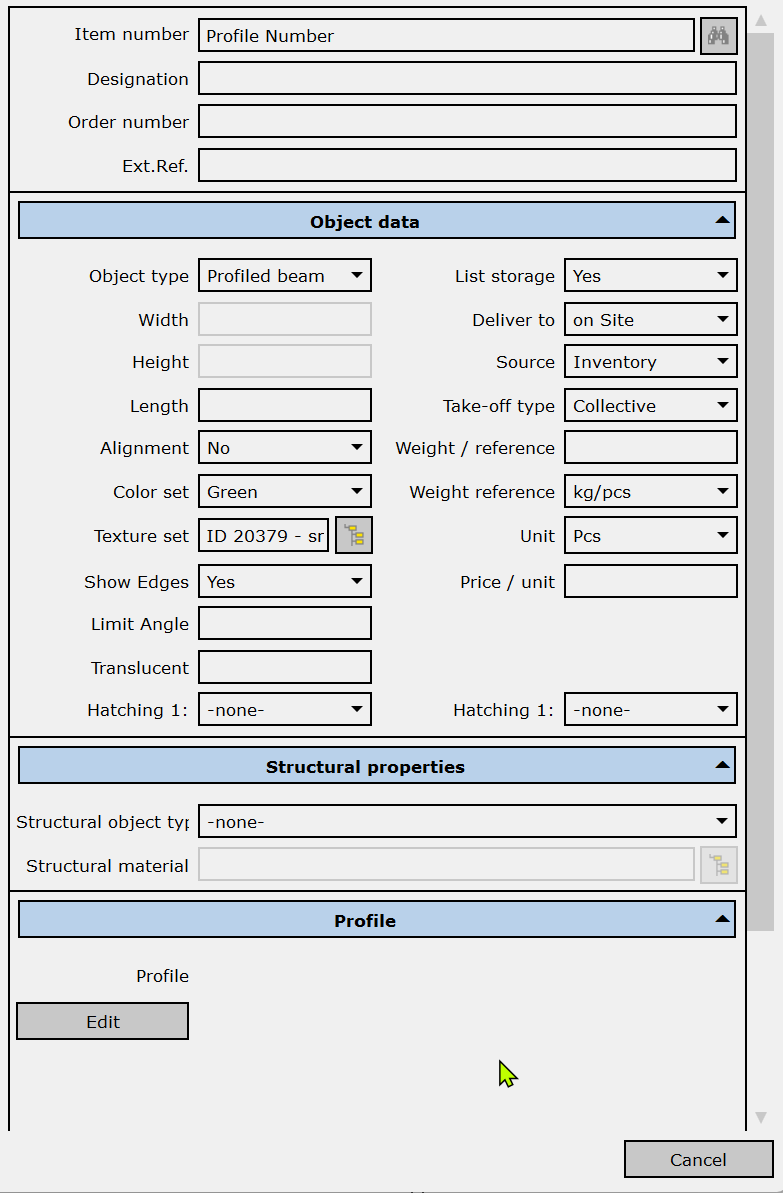Open the Weight reference kg/pcs dropdown
Viewport: 783px width, 1193px height.
click(650, 492)
